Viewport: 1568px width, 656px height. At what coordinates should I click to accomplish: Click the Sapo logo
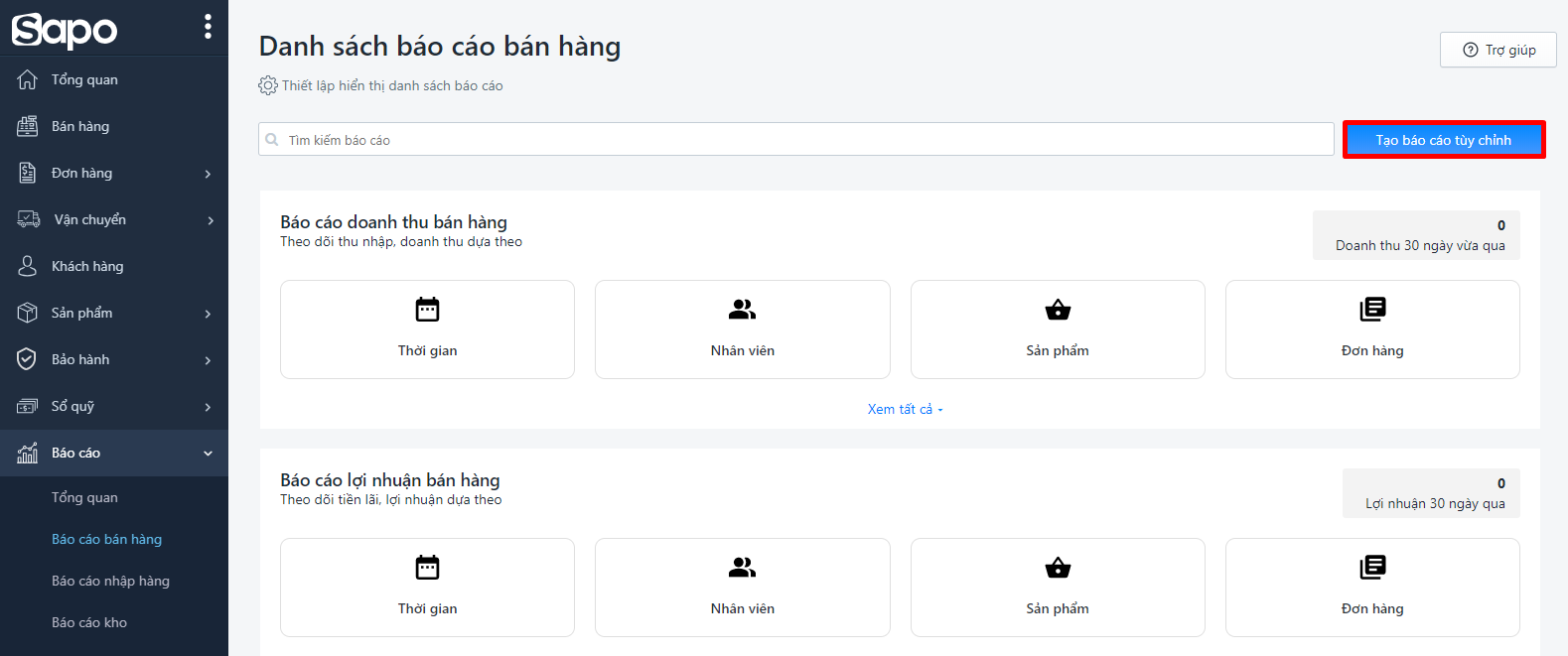click(65, 30)
